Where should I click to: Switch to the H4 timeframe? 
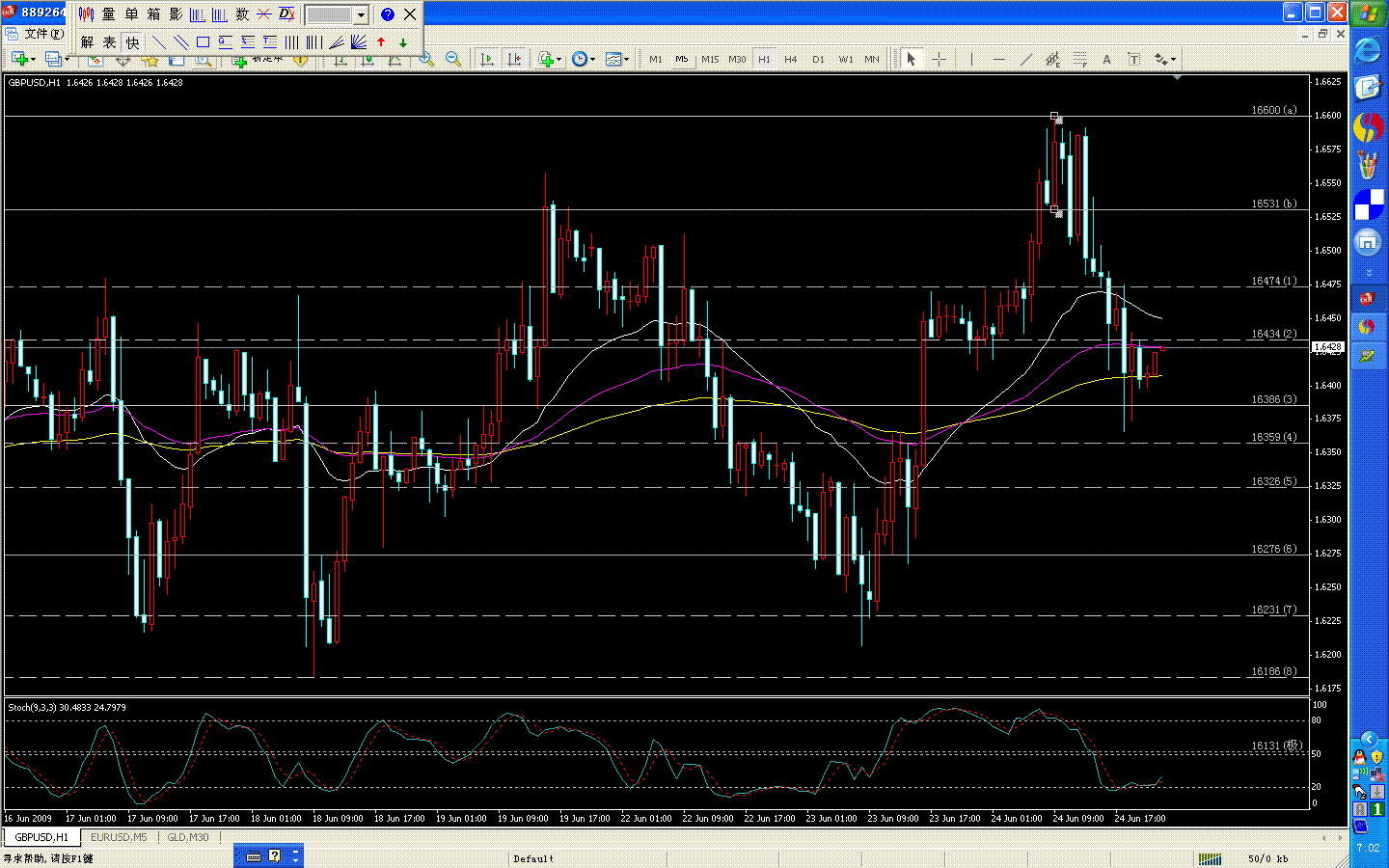tap(791, 59)
